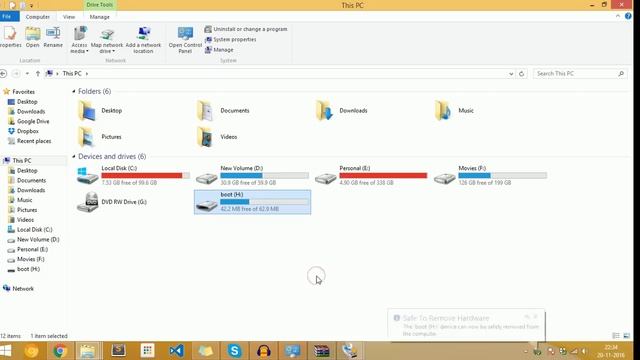Image resolution: width=640 pixels, height=360 pixels.
Task: Open Music under This PC tree
Action: [x=24, y=200]
